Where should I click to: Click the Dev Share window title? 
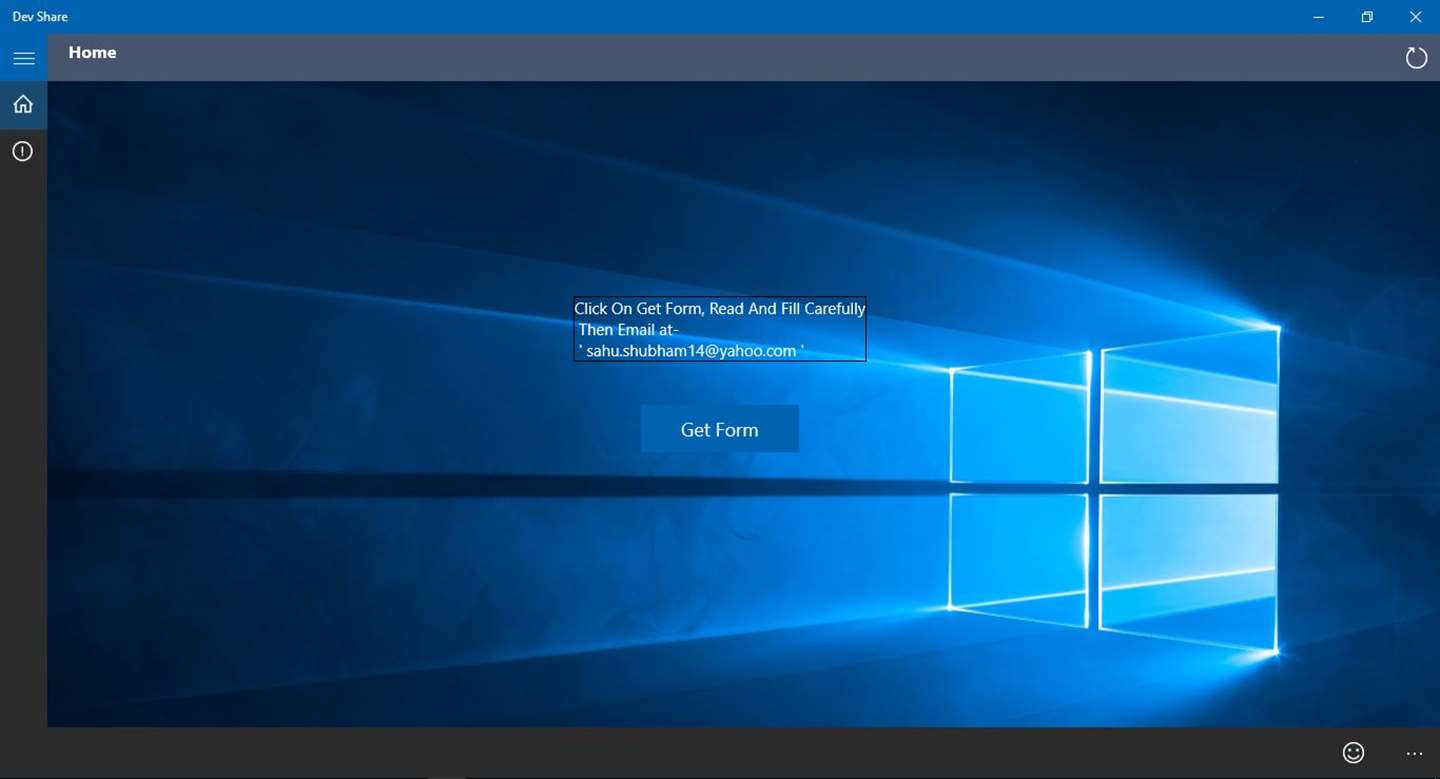point(40,17)
